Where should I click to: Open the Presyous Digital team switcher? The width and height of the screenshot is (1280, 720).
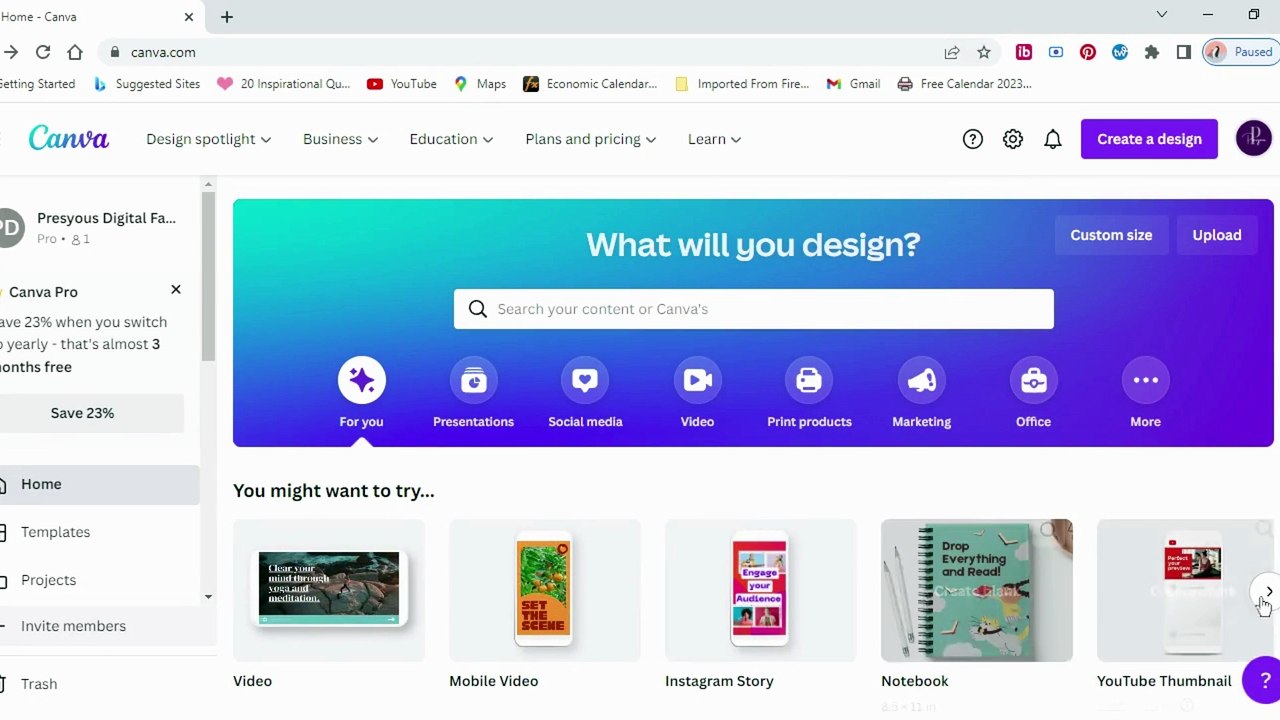[x=92, y=227]
